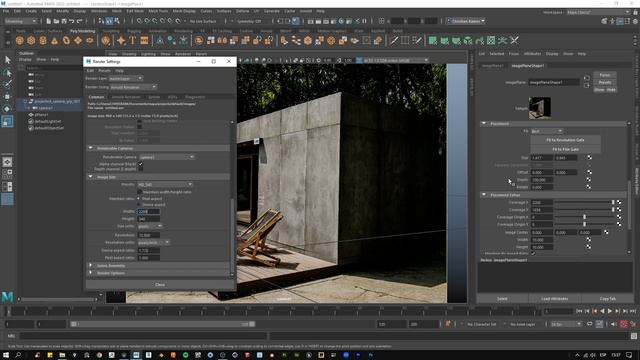This screenshot has height=360, width=640.
Task: Select the poly torus shelf icon
Action: 66,40
